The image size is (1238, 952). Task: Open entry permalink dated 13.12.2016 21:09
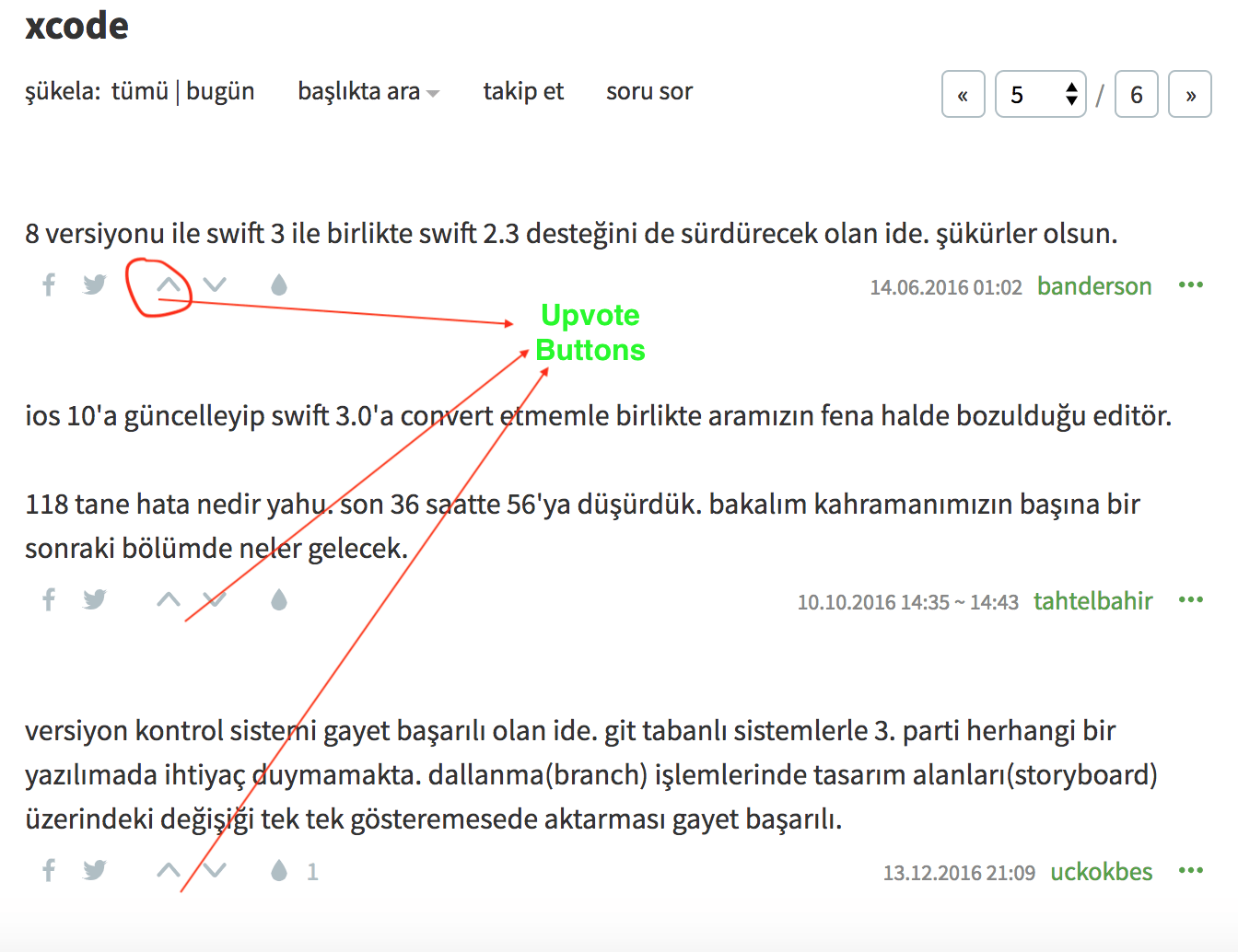pyautogui.click(x=959, y=873)
